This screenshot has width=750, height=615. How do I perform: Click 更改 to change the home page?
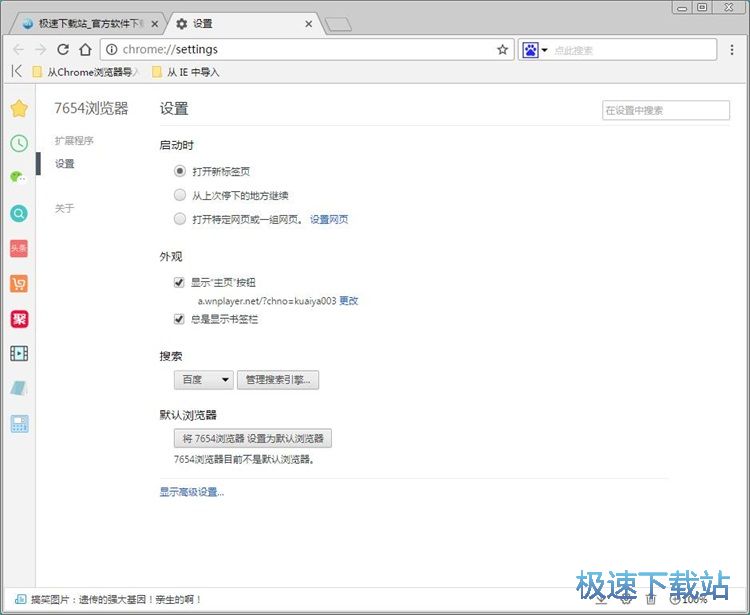[349, 301]
